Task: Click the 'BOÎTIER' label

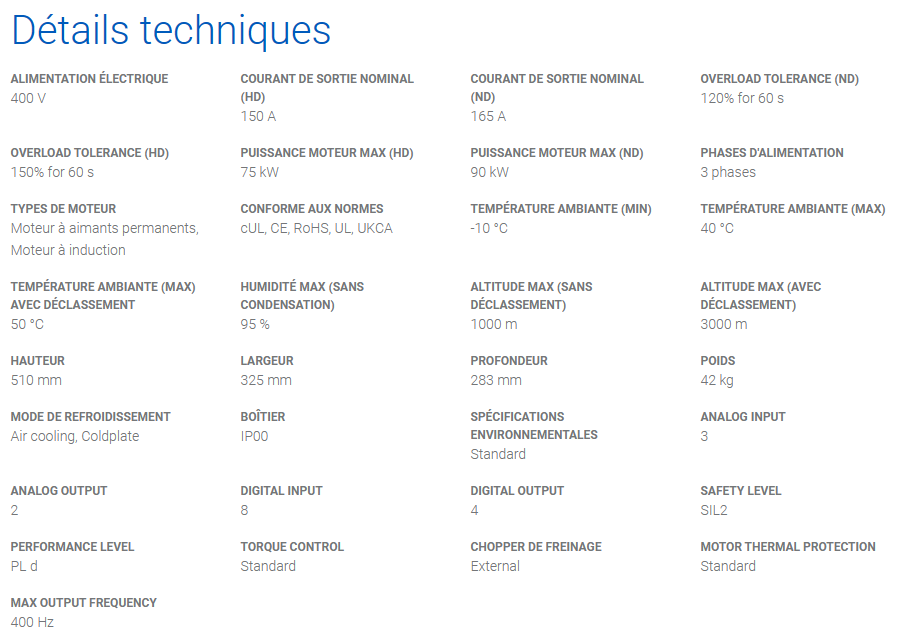Action: (x=263, y=417)
